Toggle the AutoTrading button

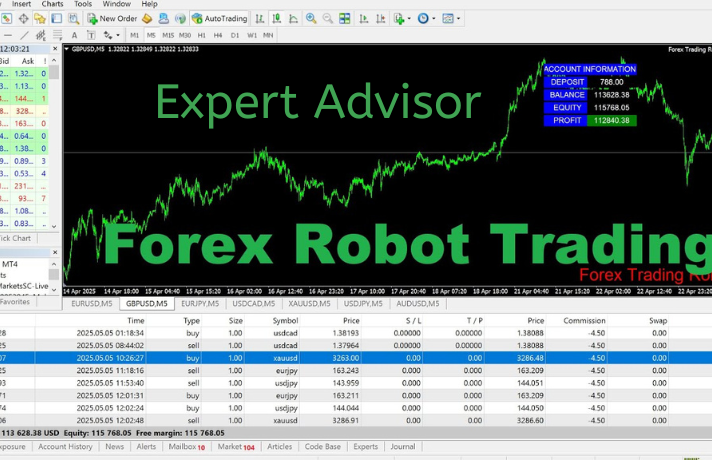(x=220, y=19)
